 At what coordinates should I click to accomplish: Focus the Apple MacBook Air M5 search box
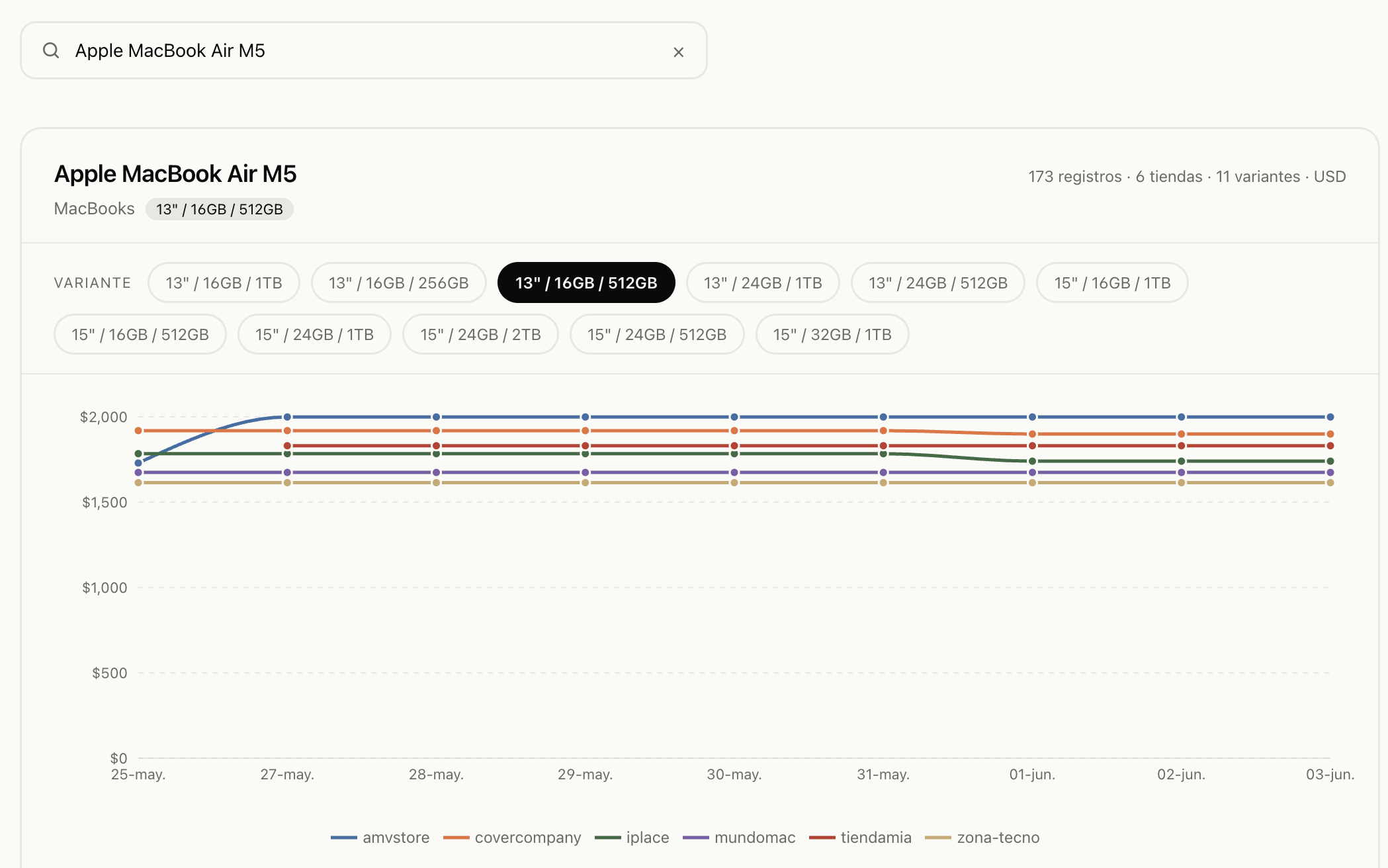[364, 50]
